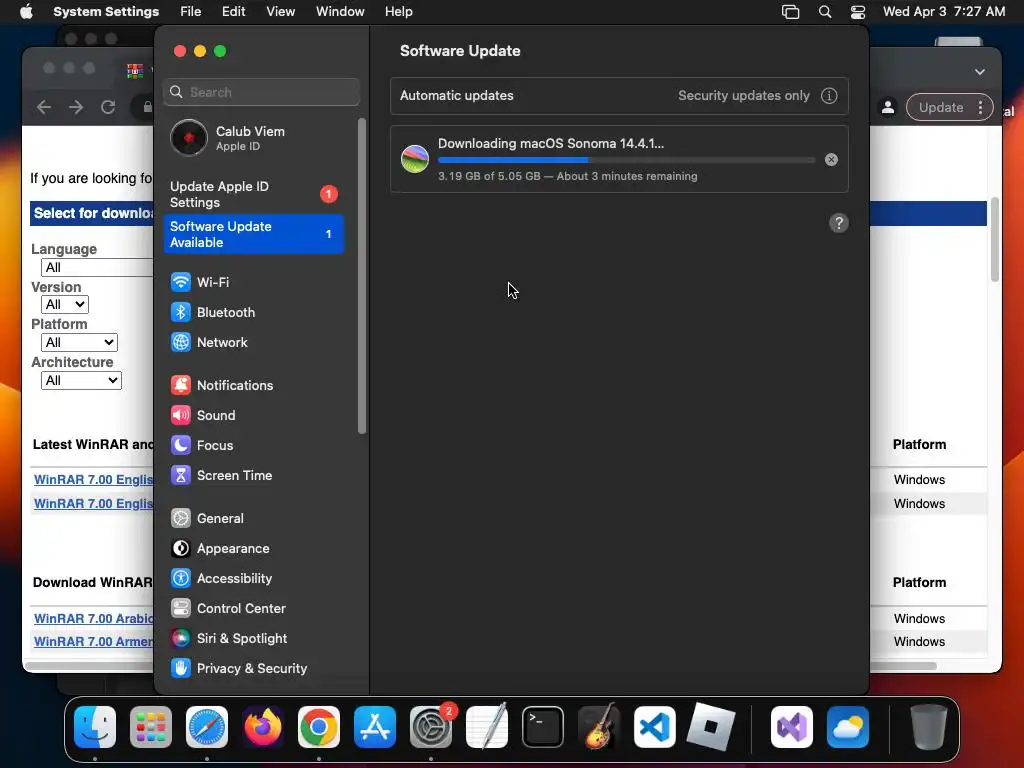The height and width of the screenshot is (768, 1024).
Task: Click the browser tab list chevron
Action: click(x=980, y=72)
